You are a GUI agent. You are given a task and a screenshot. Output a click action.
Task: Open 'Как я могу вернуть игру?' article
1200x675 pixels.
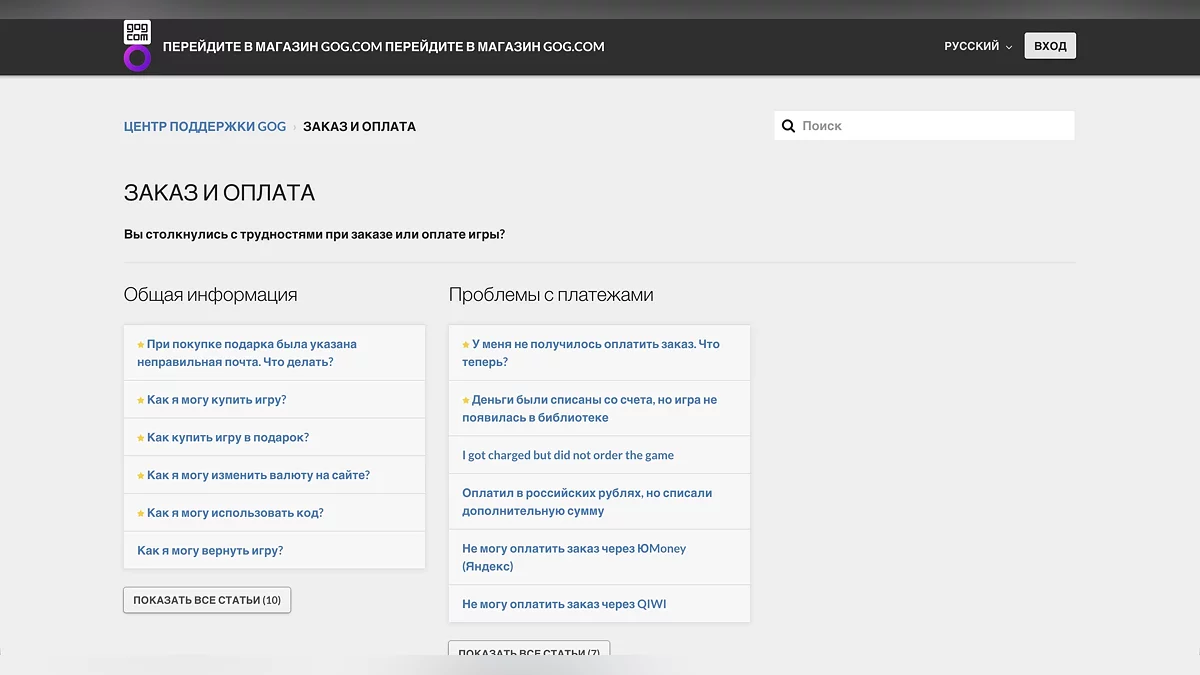click(x=210, y=551)
